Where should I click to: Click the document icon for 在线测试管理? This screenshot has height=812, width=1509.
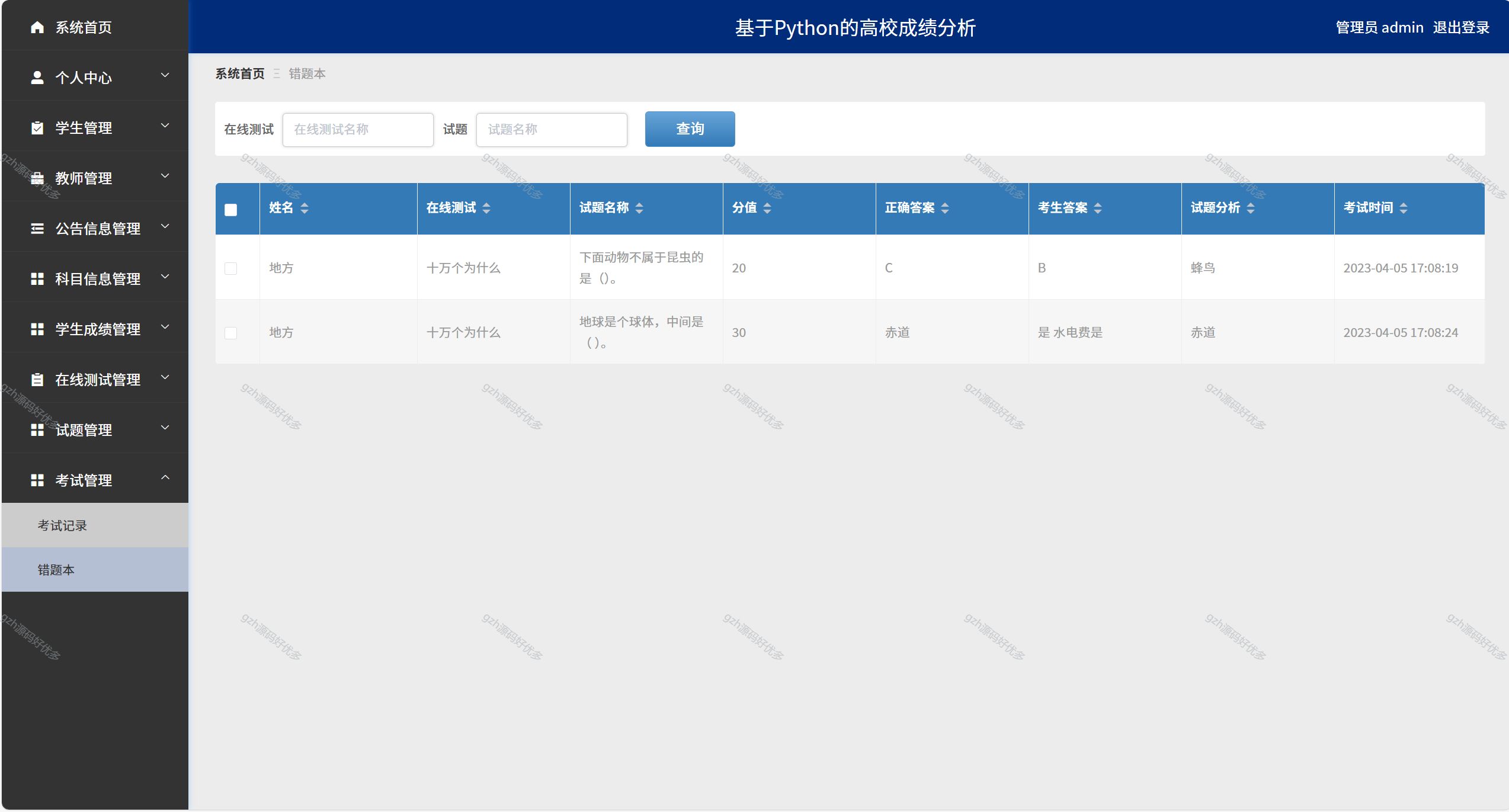[x=37, y=380]
